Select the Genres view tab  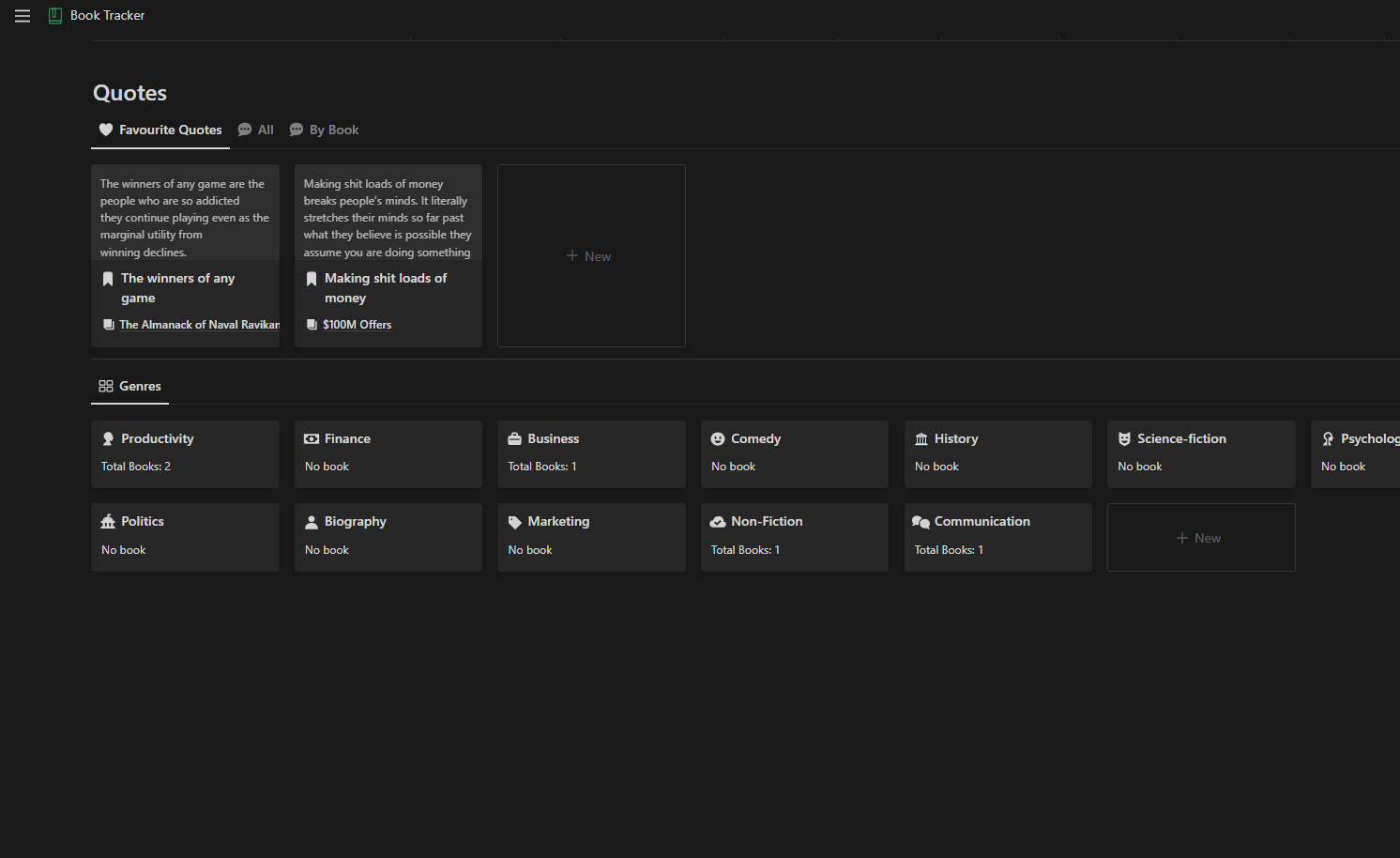pos(130,386)
